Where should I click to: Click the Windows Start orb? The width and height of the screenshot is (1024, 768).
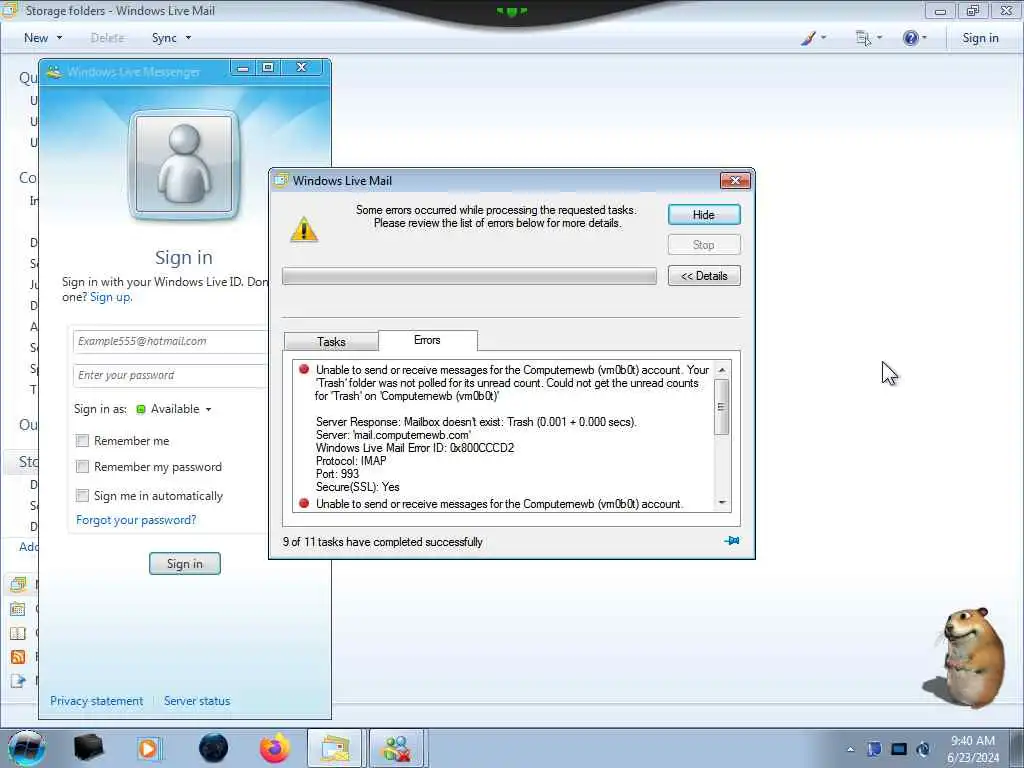tap(27, 748)
